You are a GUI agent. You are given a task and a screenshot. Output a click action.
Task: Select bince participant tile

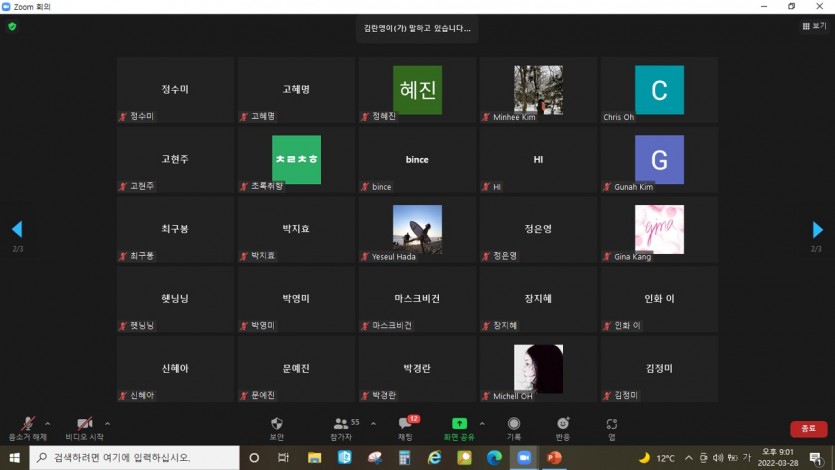pyautogui.click(x=417, y=160)
